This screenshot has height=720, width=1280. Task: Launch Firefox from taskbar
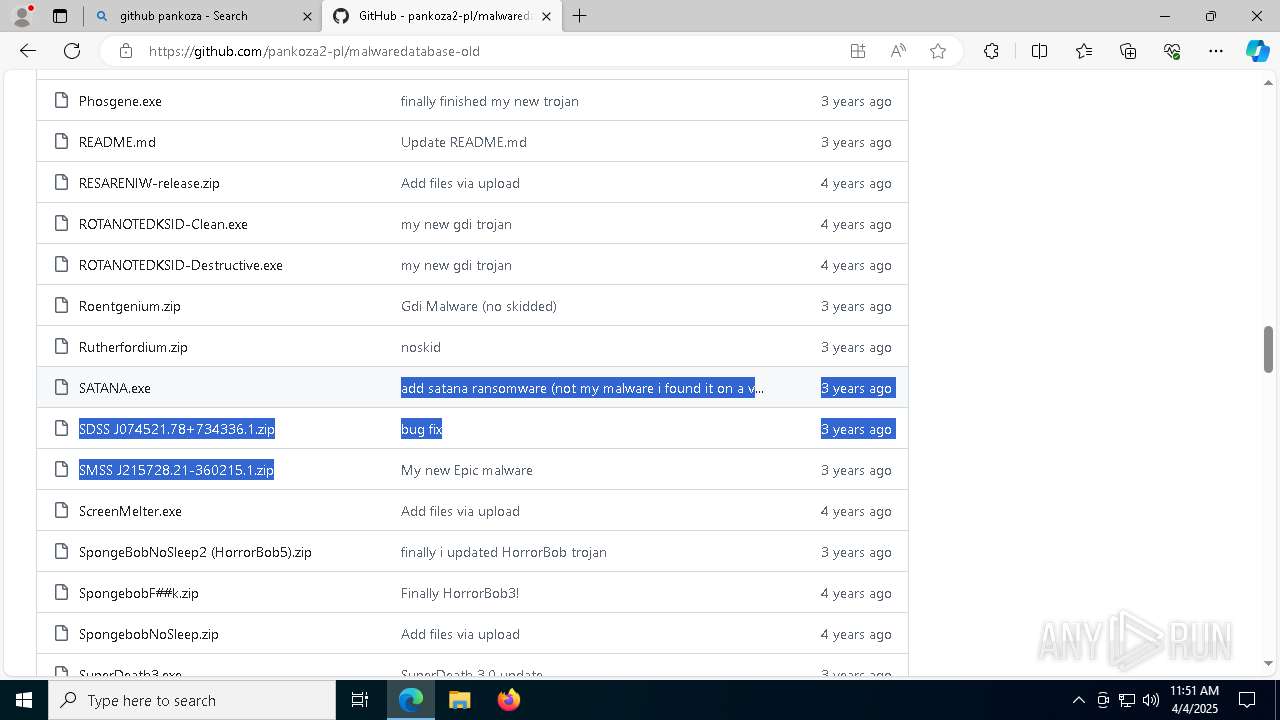(509, 700)
